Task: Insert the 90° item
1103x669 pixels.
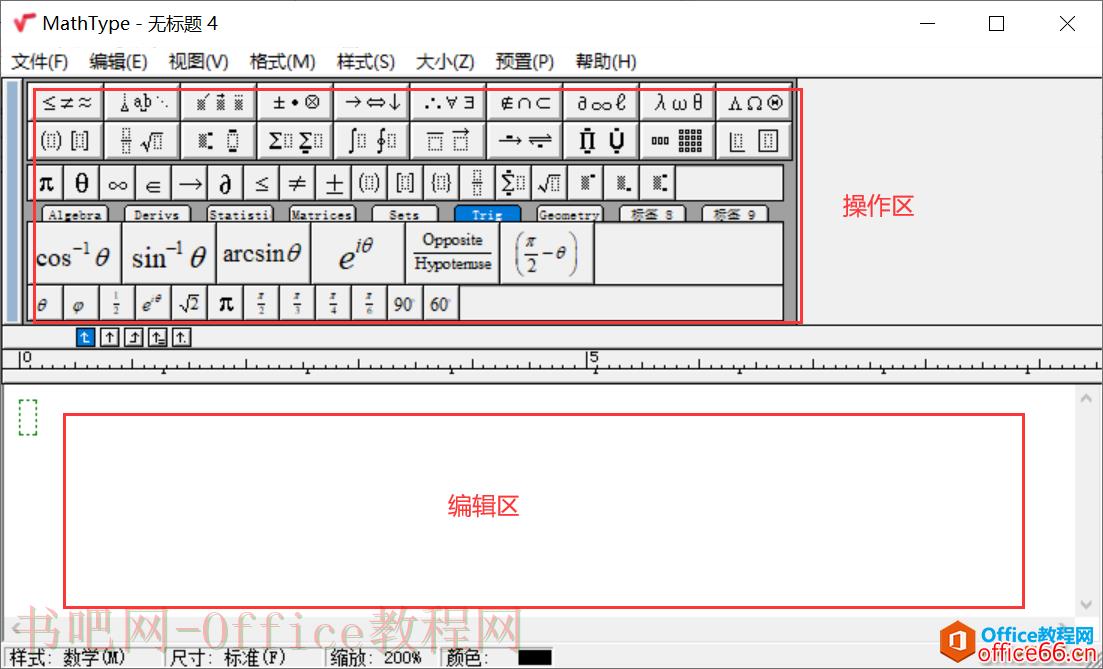Action: click(x=404, y=304)
